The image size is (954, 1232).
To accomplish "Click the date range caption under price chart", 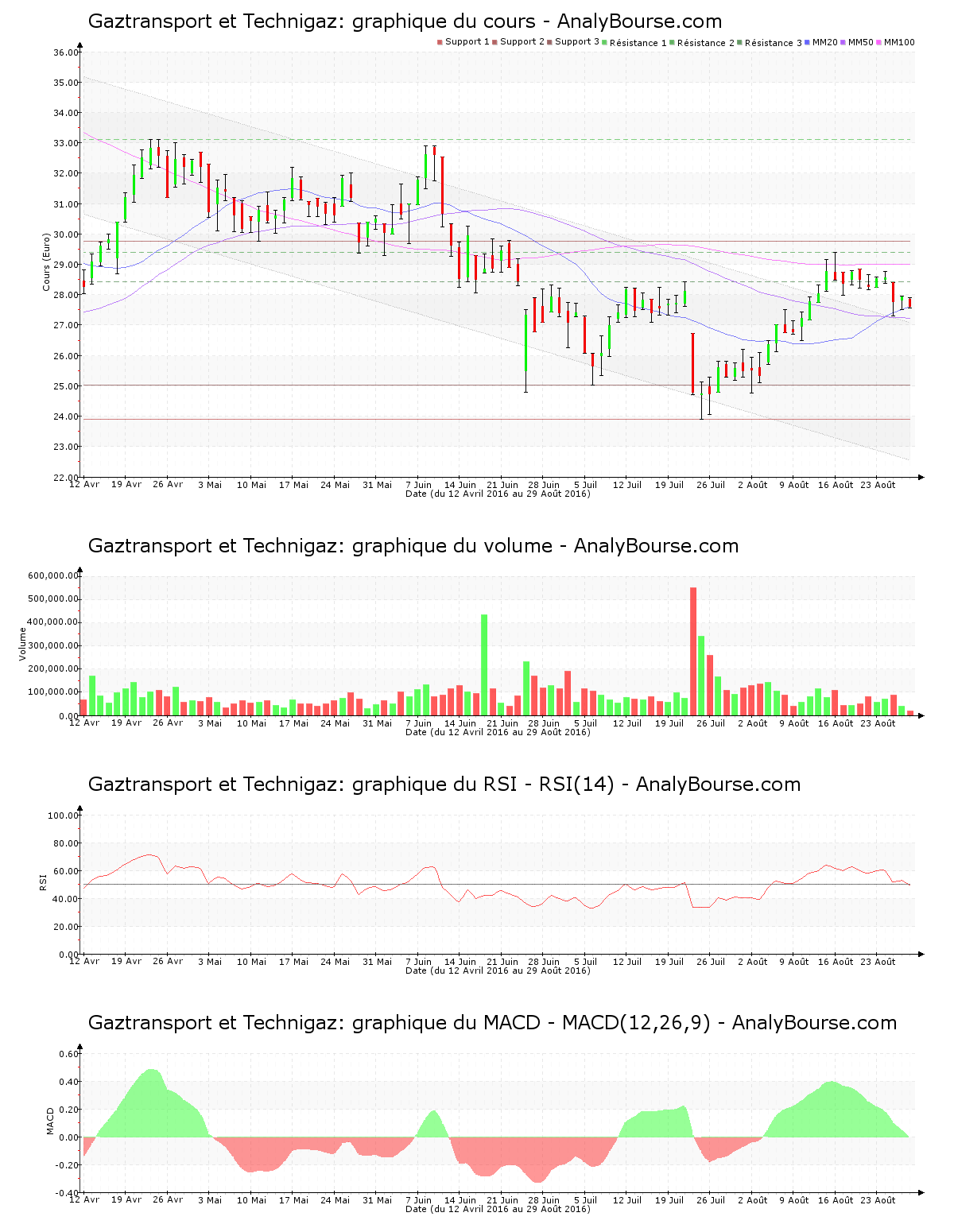I will pos(498,494).
